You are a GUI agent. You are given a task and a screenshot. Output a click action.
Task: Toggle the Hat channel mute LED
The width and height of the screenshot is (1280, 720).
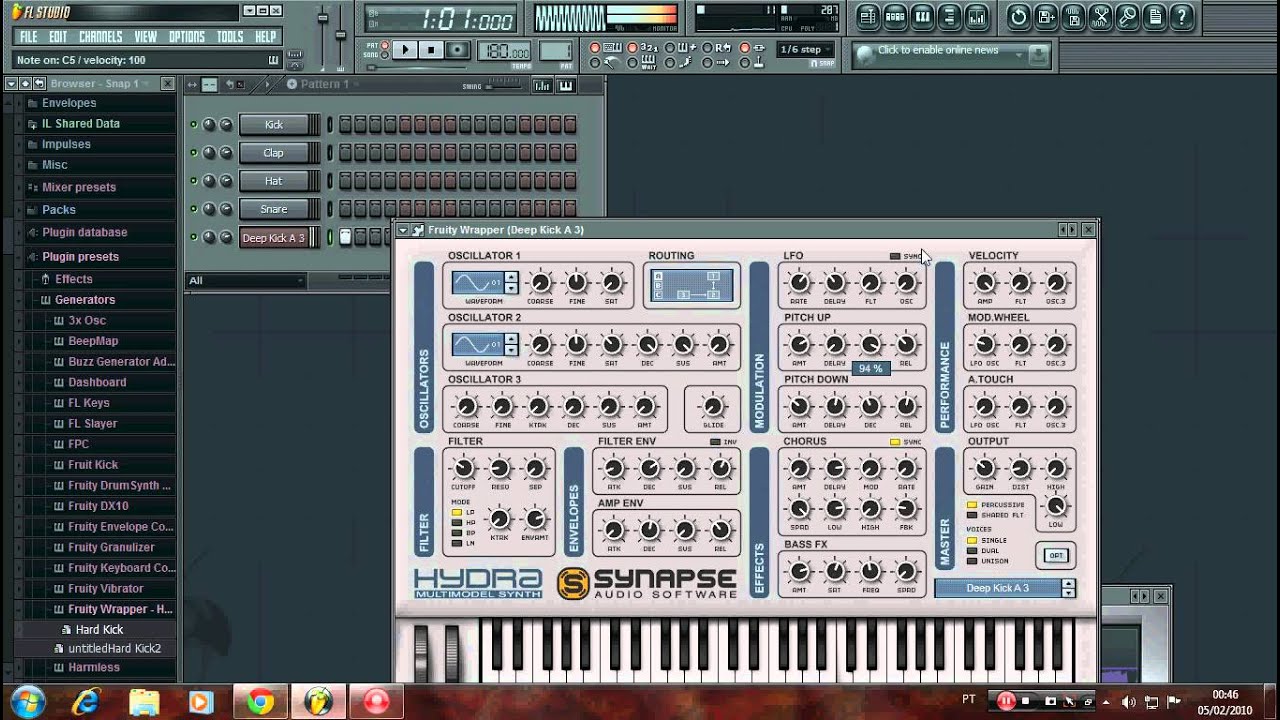click(194, 181)
